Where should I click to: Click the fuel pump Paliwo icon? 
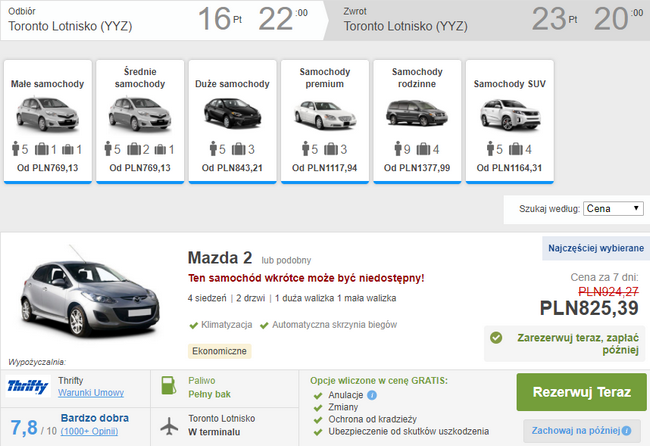click(x=169, y=385)
